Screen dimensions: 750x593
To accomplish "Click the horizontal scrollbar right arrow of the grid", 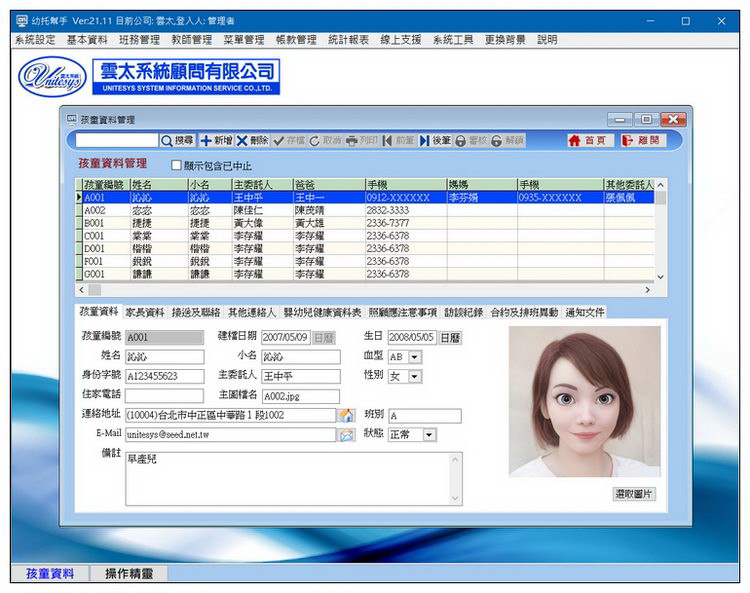I will click(647, 290).
